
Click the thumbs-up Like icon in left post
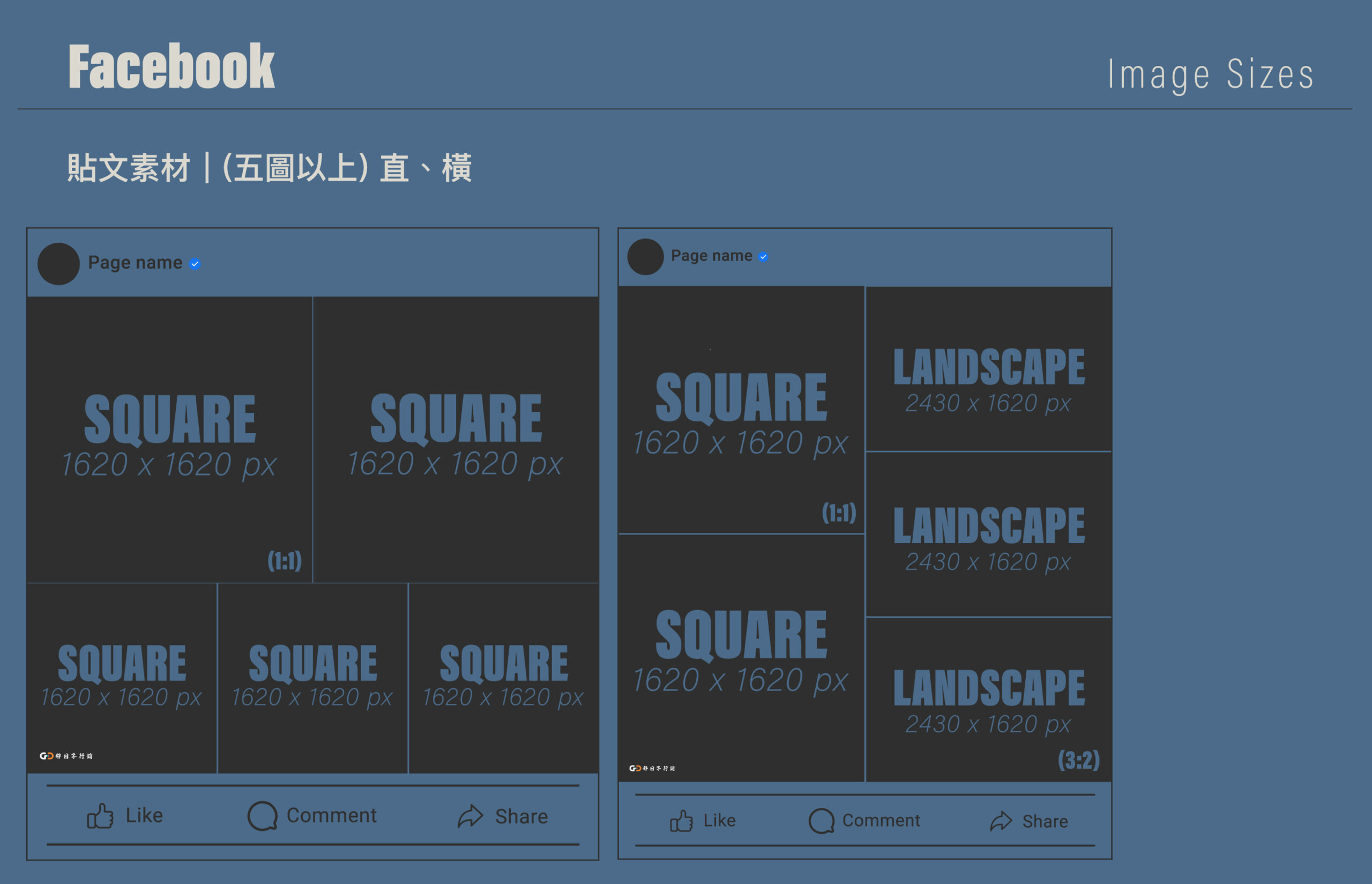[x=100, y=816]
